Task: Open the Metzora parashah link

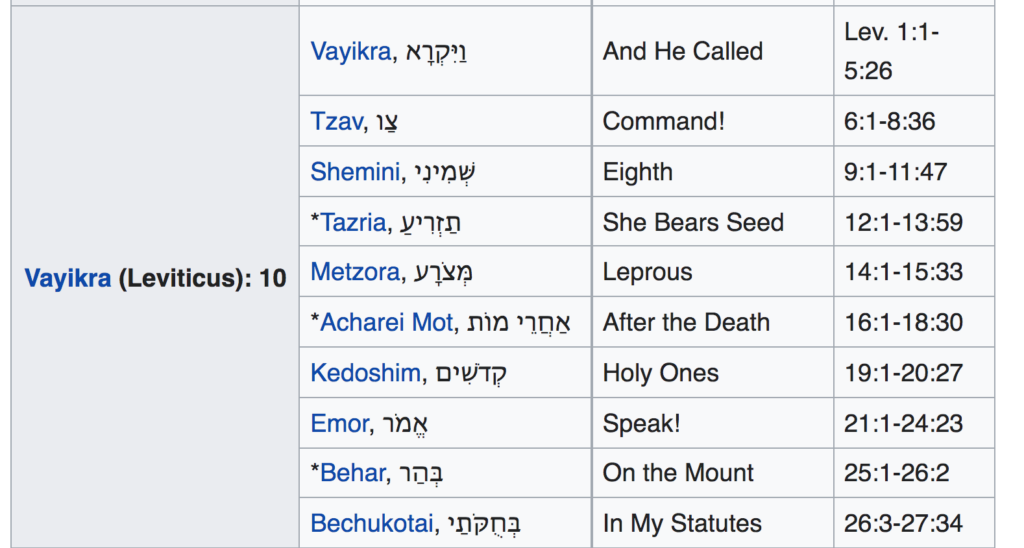Action: point(355,272)
